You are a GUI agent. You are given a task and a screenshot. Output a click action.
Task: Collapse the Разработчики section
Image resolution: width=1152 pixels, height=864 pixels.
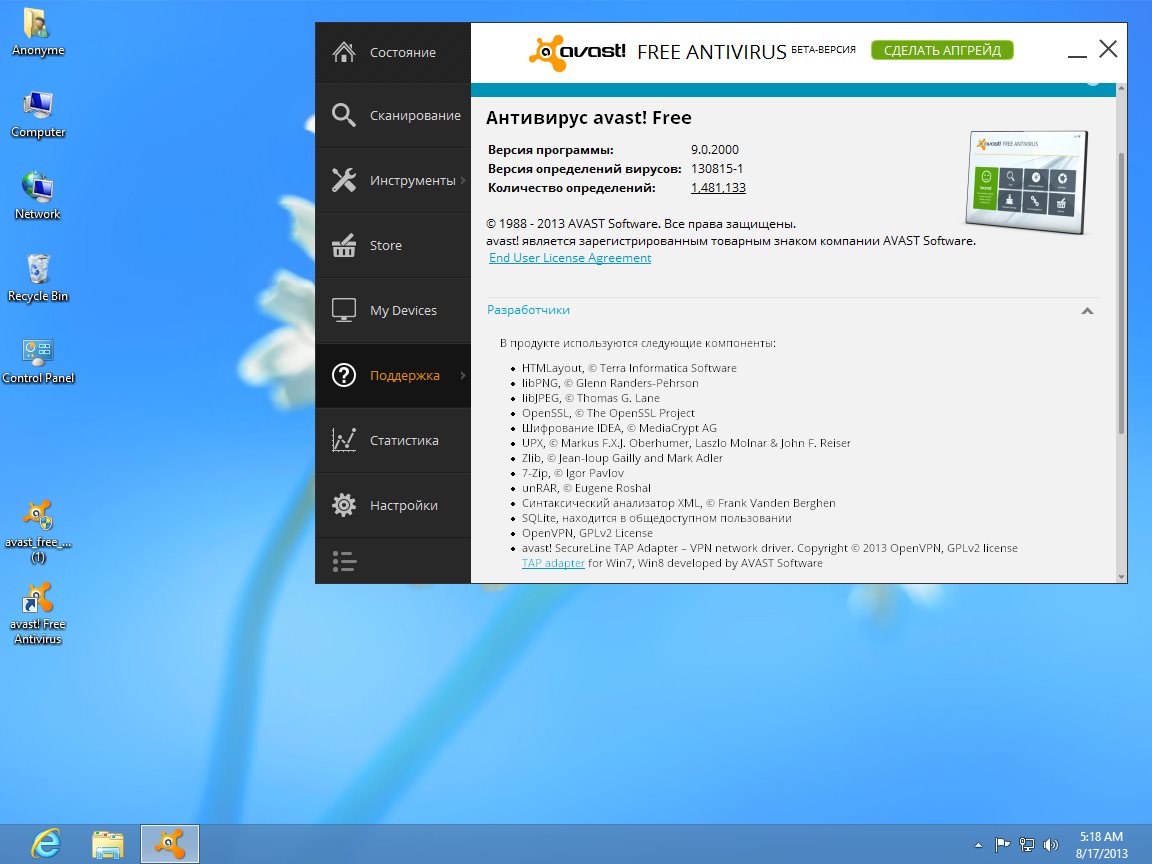(1087, 311)
